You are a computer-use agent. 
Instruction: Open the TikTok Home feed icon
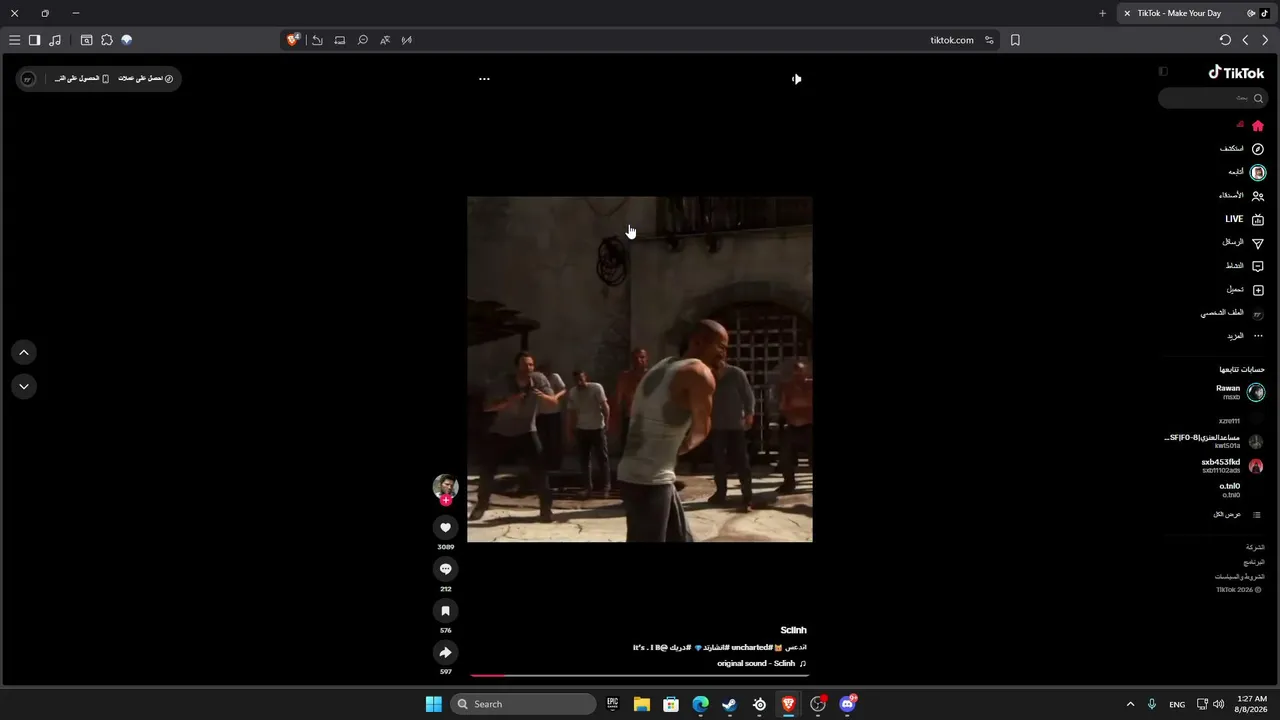(1258, 126)
